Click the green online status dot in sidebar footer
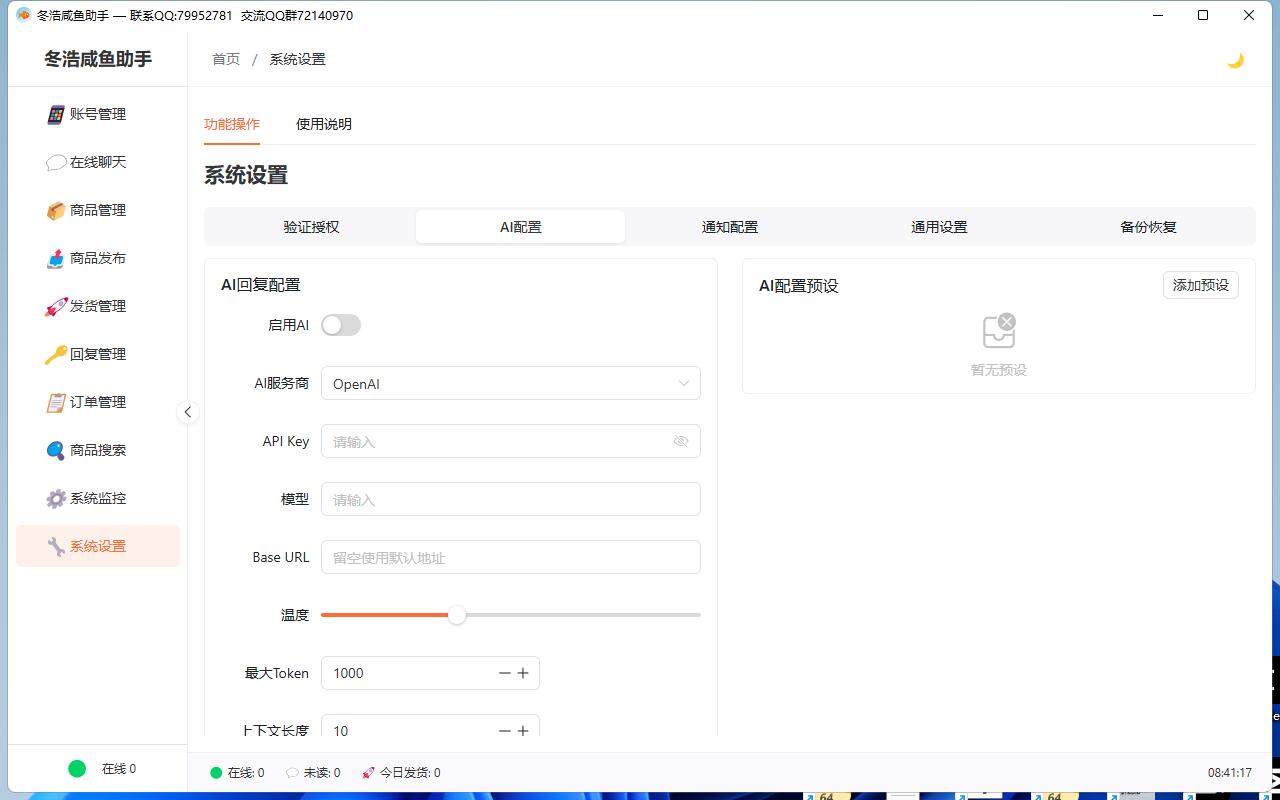The image size is (1280, 800). 77,768
